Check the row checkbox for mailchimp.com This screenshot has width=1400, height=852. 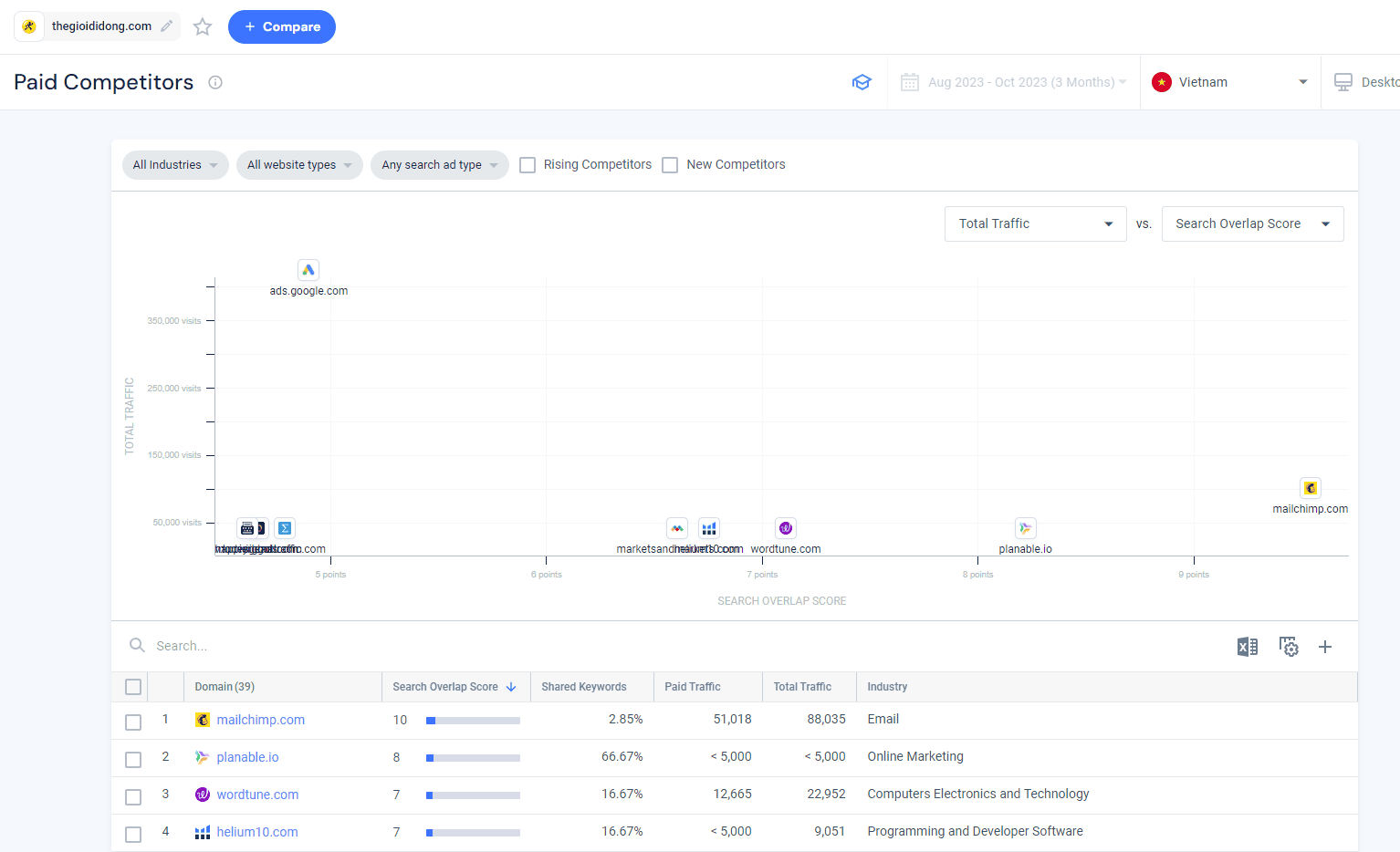[x=133, y=722]
